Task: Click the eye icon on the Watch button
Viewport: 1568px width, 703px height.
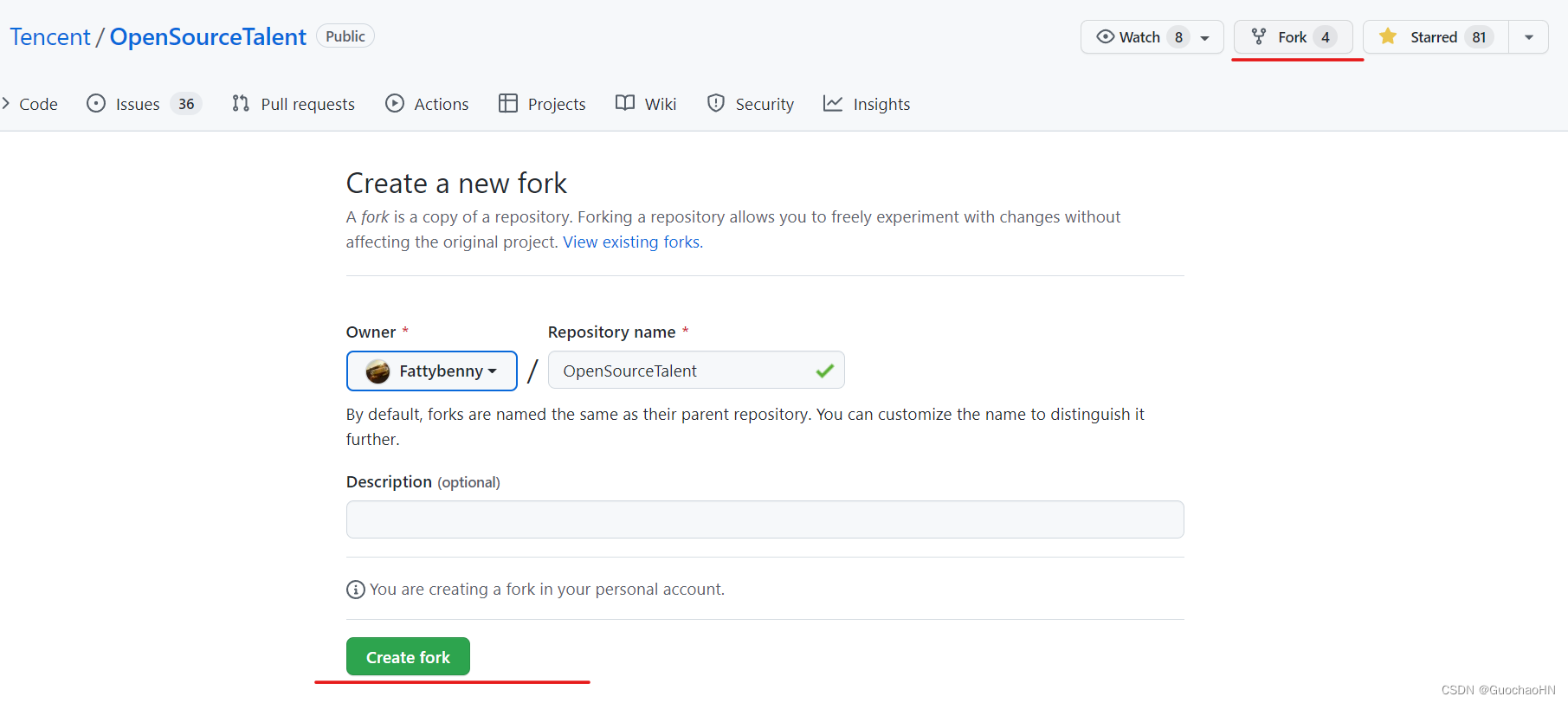Action: coord(1105,36)
